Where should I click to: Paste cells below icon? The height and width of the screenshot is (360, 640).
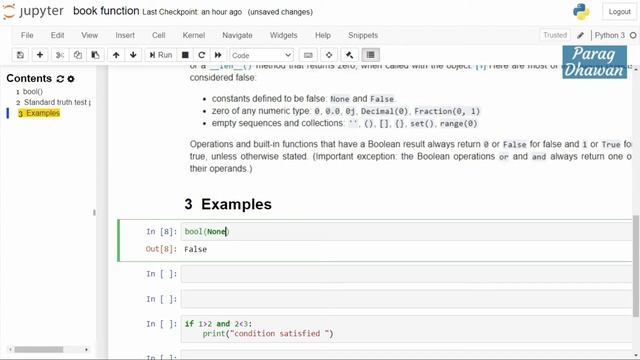tap(95, 55)
